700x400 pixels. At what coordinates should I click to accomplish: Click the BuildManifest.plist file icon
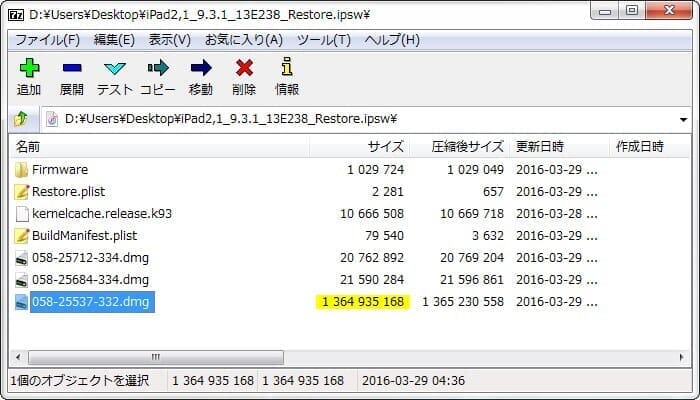click(x=21, y=235)
